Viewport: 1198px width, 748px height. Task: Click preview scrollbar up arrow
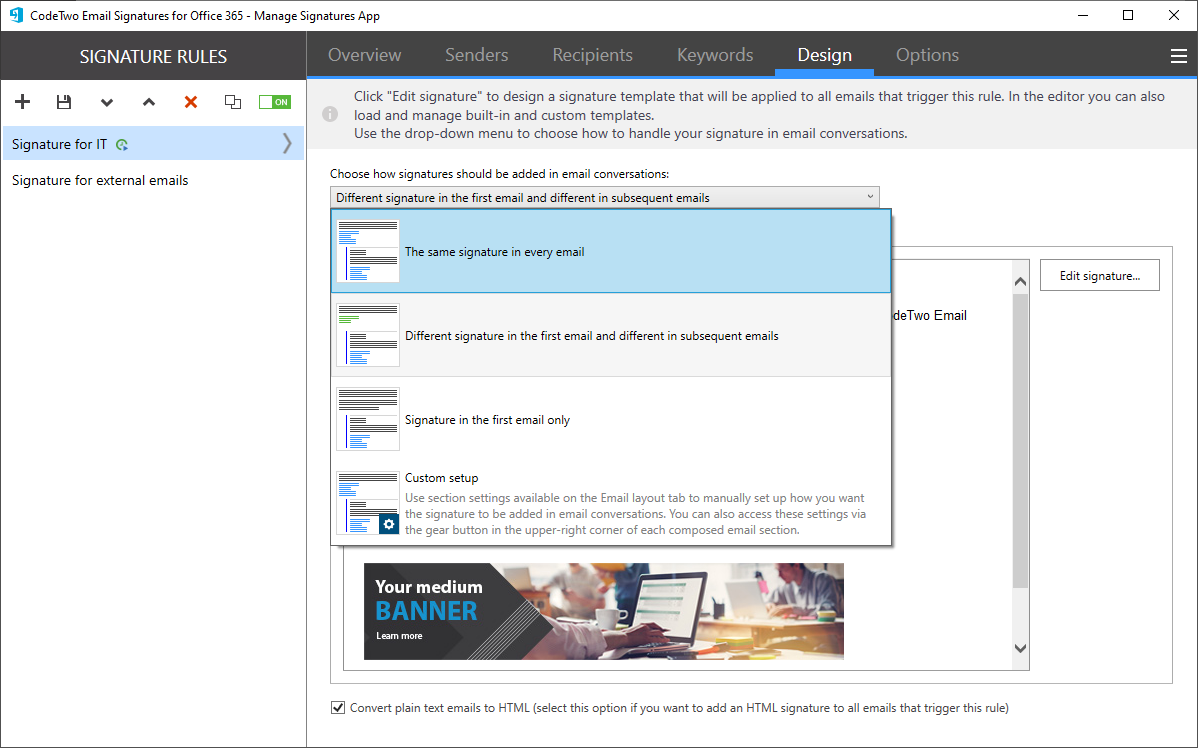click(x=1020, y=282)
